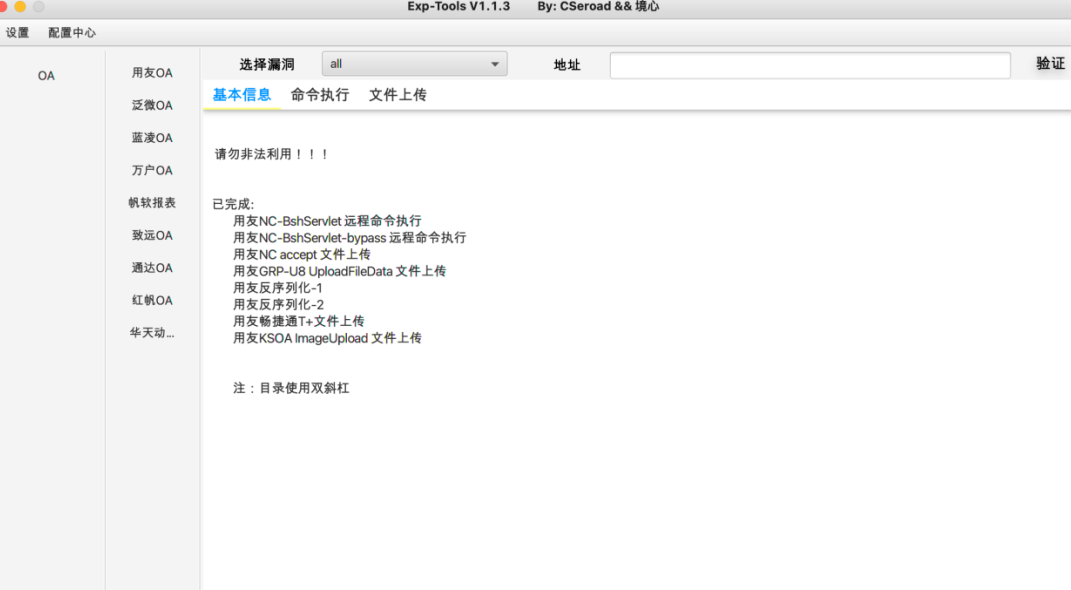Viewport: 1071px width, 590px height.
Task: Click line 用友NC-BshServlet 远程命令执行
Action: [327, 221]
